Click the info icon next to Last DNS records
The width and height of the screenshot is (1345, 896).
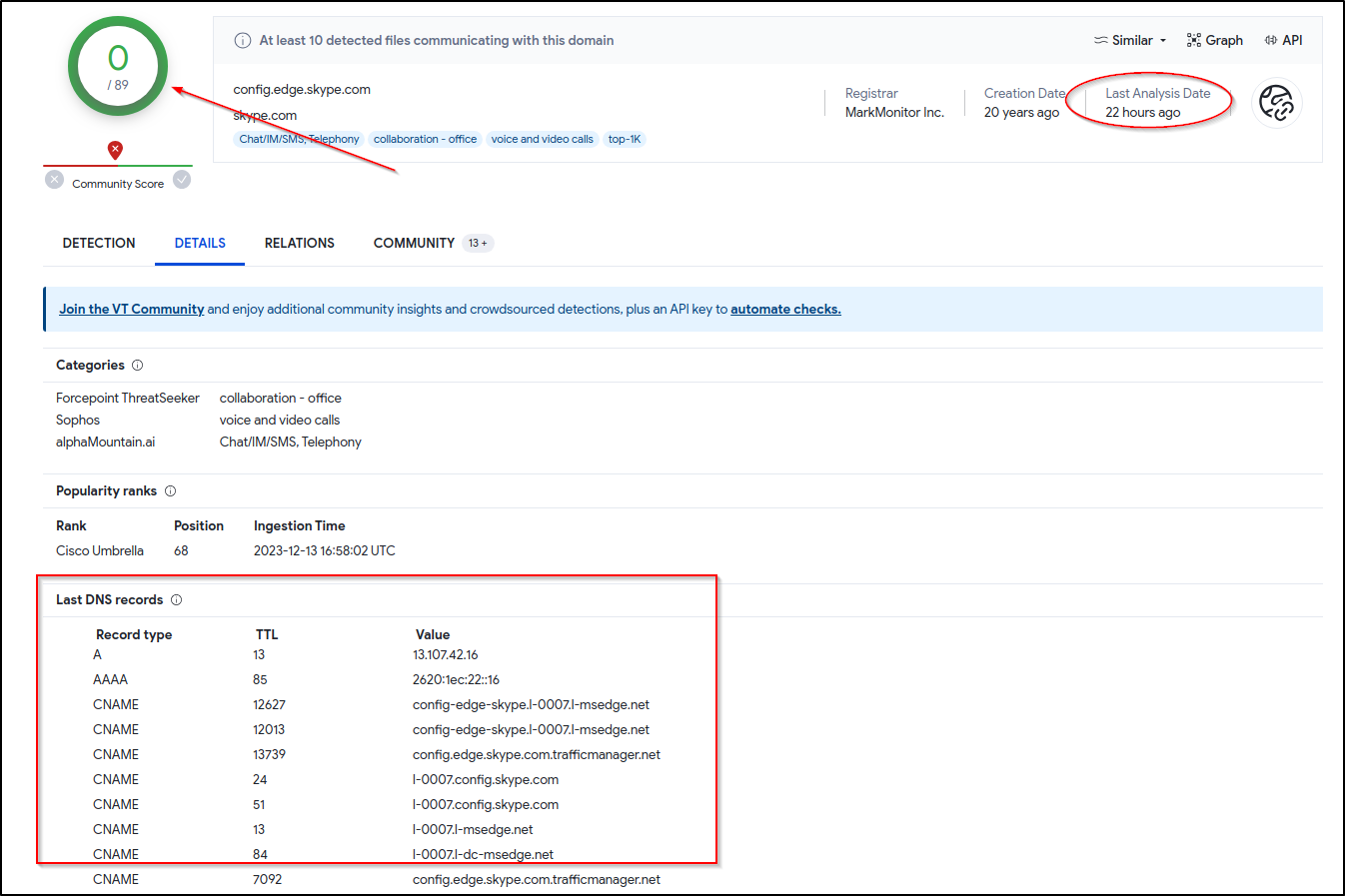click(176, 600)
